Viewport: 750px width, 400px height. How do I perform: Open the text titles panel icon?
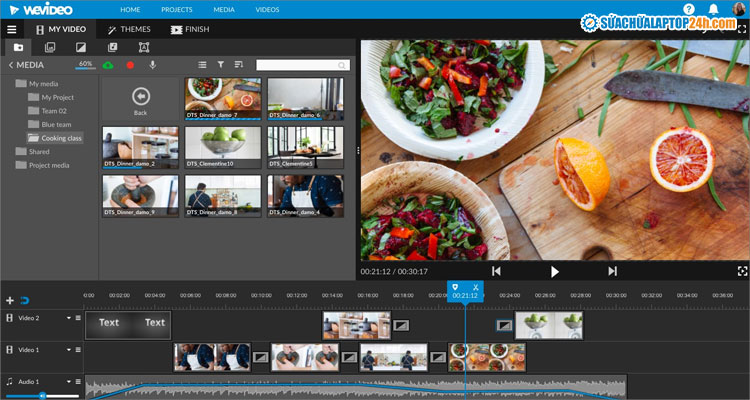(144, 47)
